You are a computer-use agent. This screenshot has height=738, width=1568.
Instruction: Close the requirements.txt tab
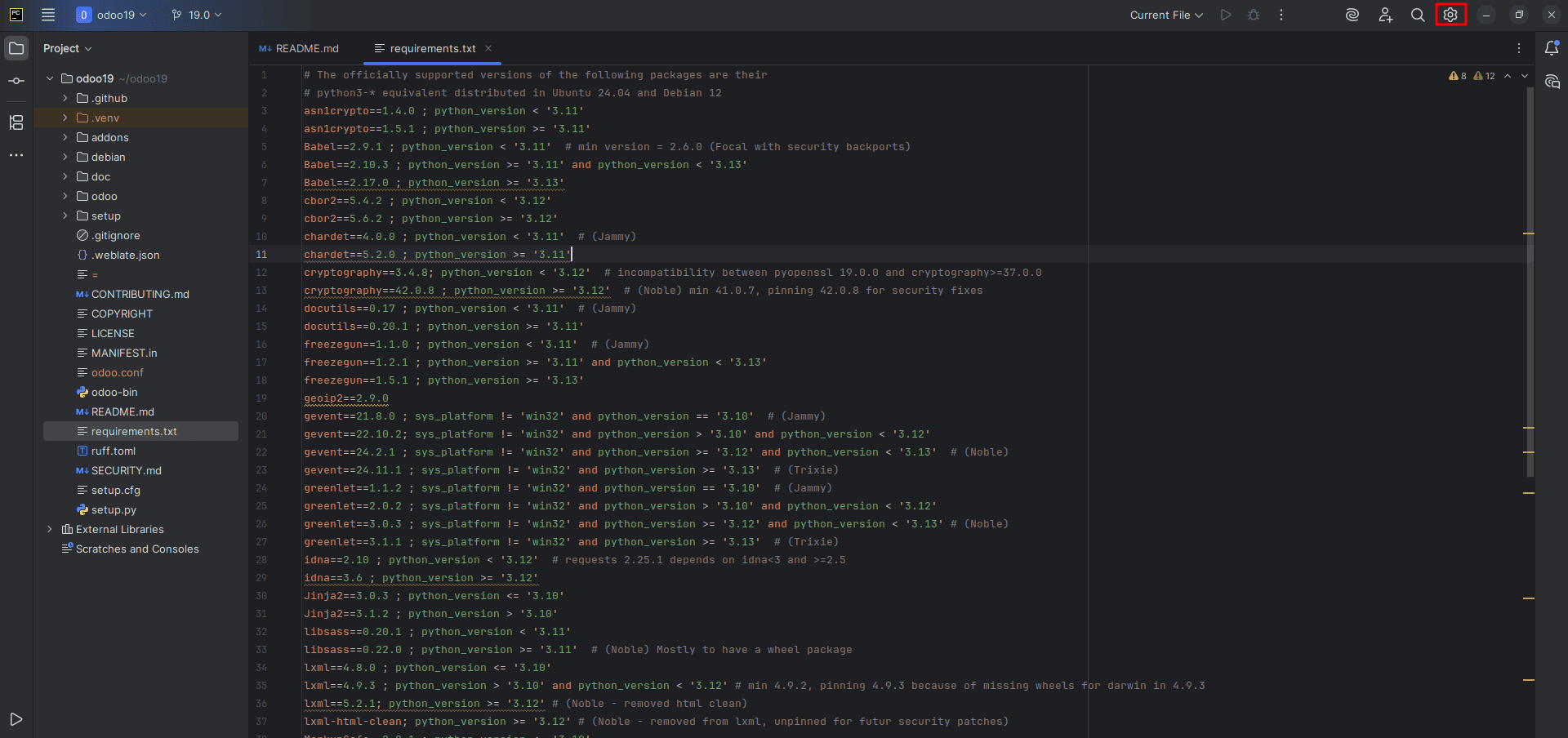tap(488, 48)
